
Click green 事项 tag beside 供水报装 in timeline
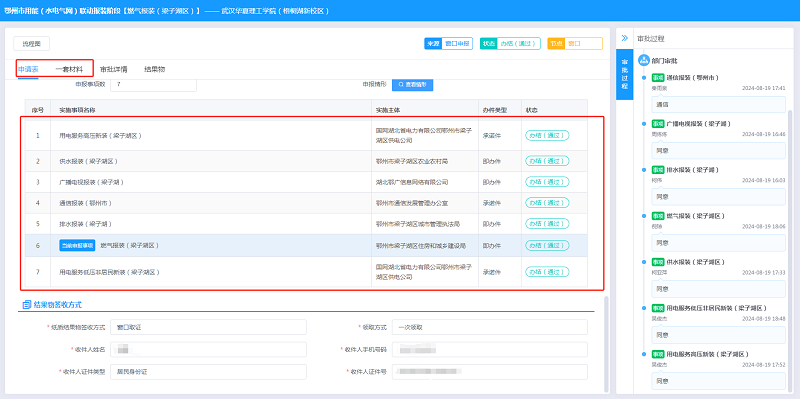[x=658, y=262]
